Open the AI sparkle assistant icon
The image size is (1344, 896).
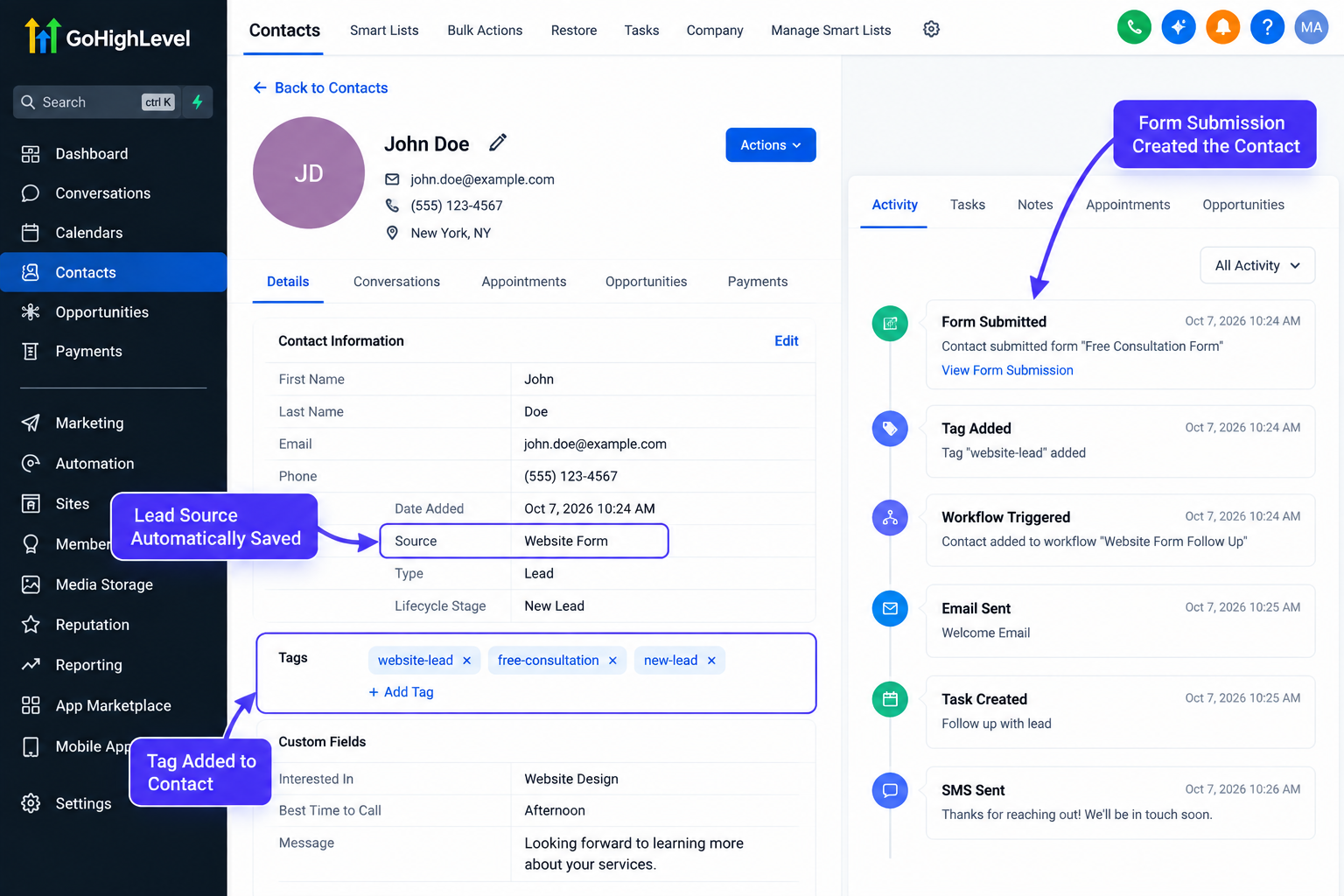pos(1179,27)
